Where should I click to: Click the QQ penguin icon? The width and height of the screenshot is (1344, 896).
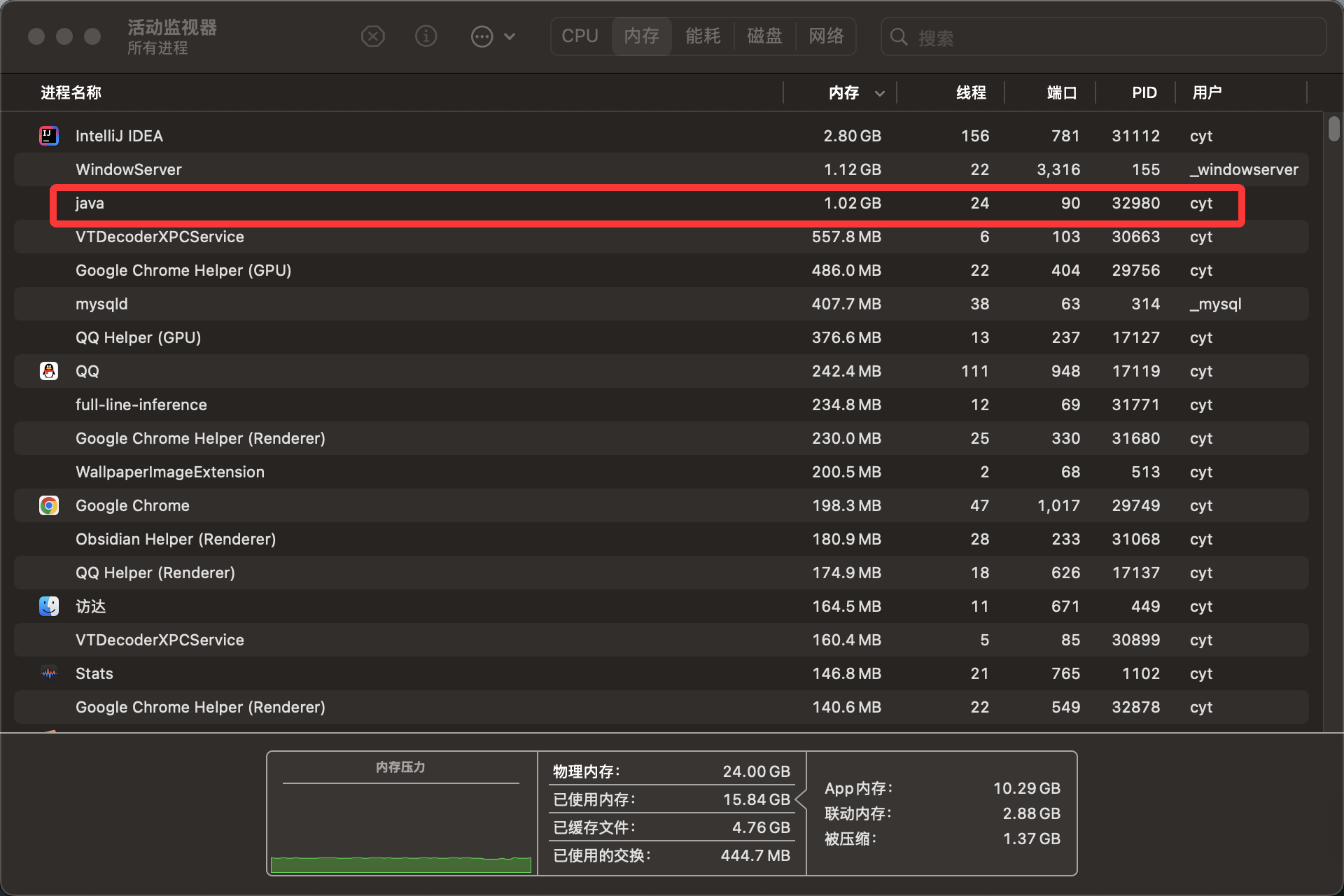click(49, 371)
